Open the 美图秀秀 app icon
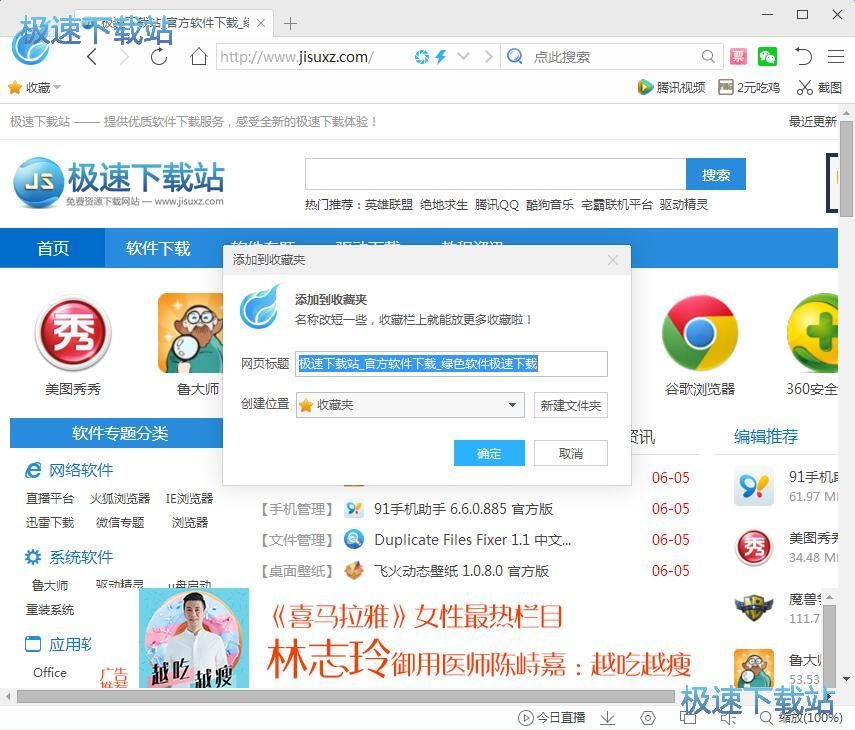Viewport: 855px width, 730px height. pos(73,333)
